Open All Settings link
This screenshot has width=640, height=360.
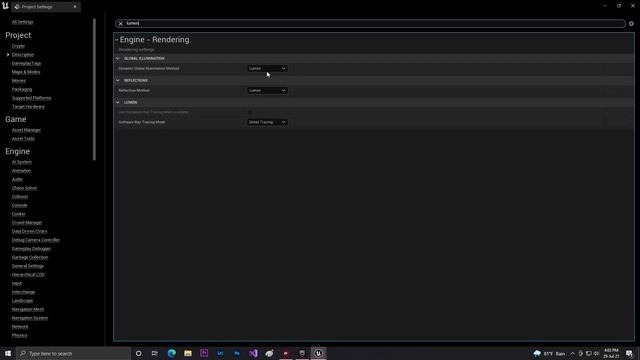tap(22, 22)
